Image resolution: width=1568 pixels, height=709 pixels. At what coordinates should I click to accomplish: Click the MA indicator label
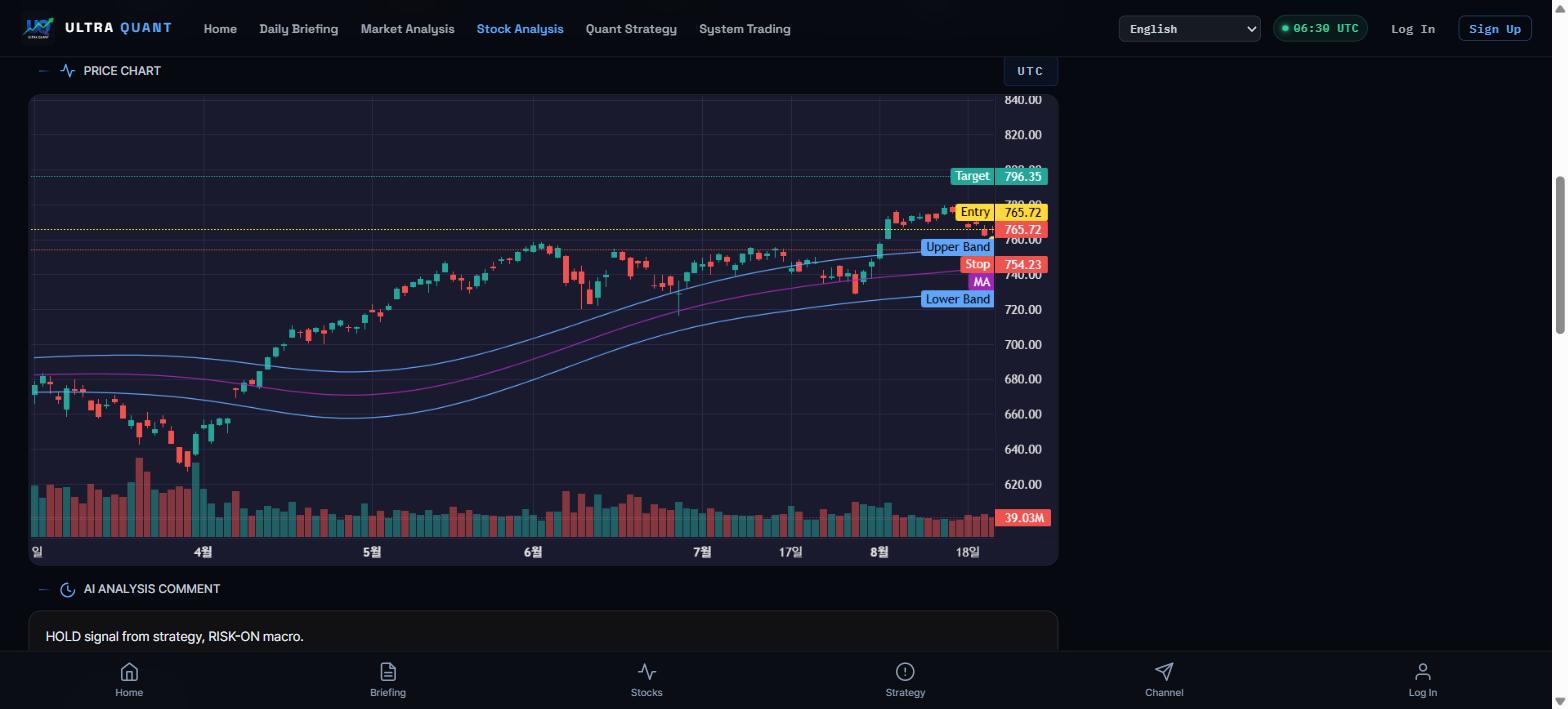pos(981,282)
